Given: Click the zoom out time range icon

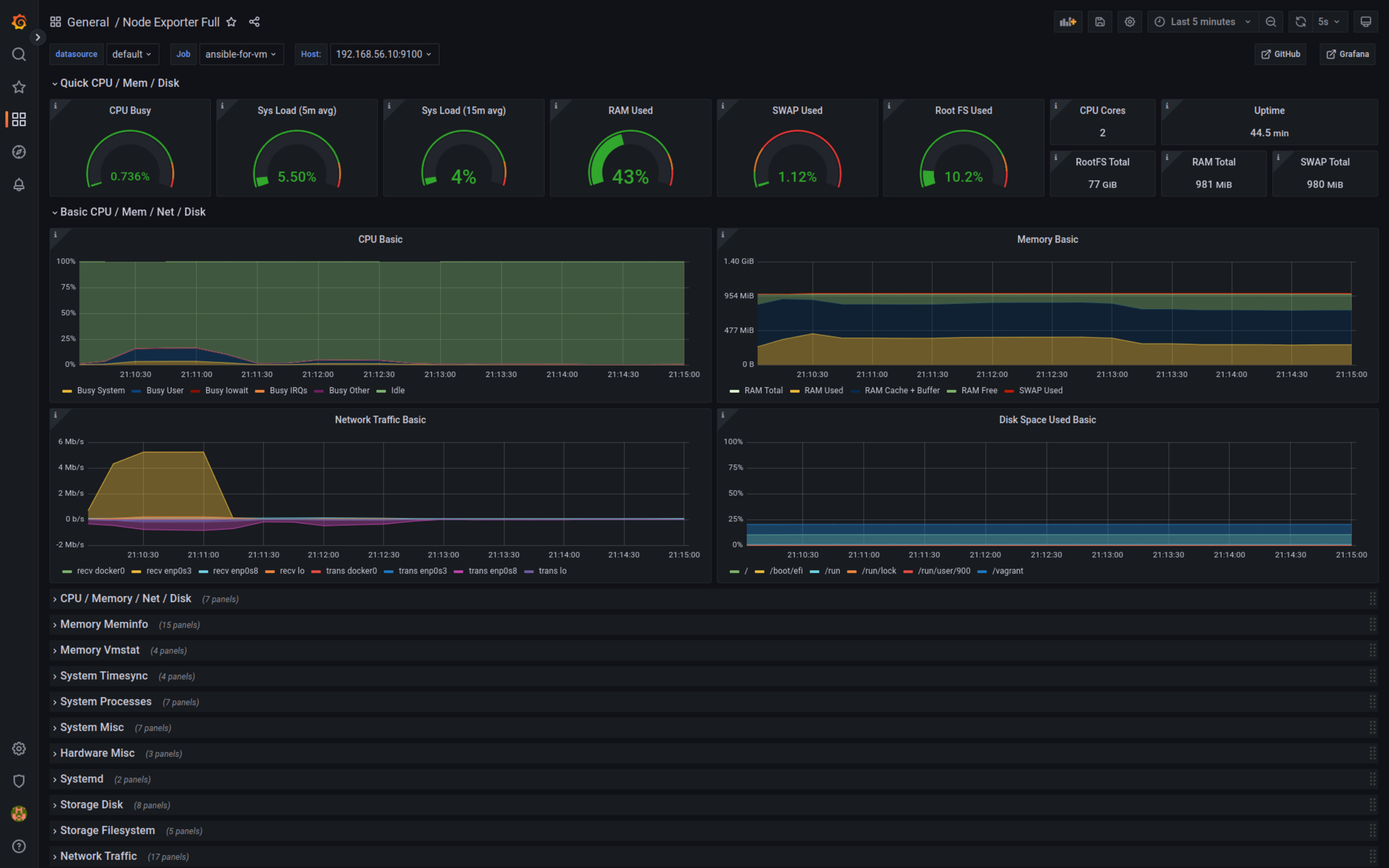Looking at the screenshot, I should click(x=1271, y=22).
